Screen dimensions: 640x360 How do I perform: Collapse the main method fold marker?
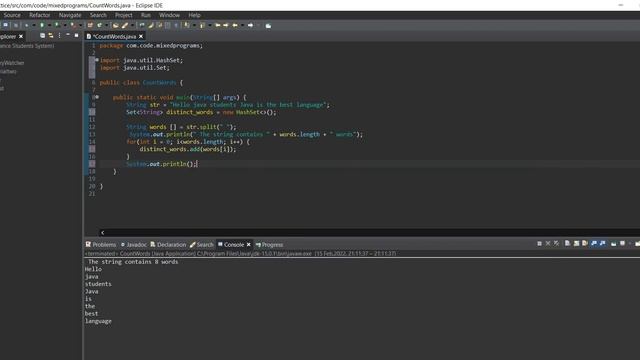97,97
